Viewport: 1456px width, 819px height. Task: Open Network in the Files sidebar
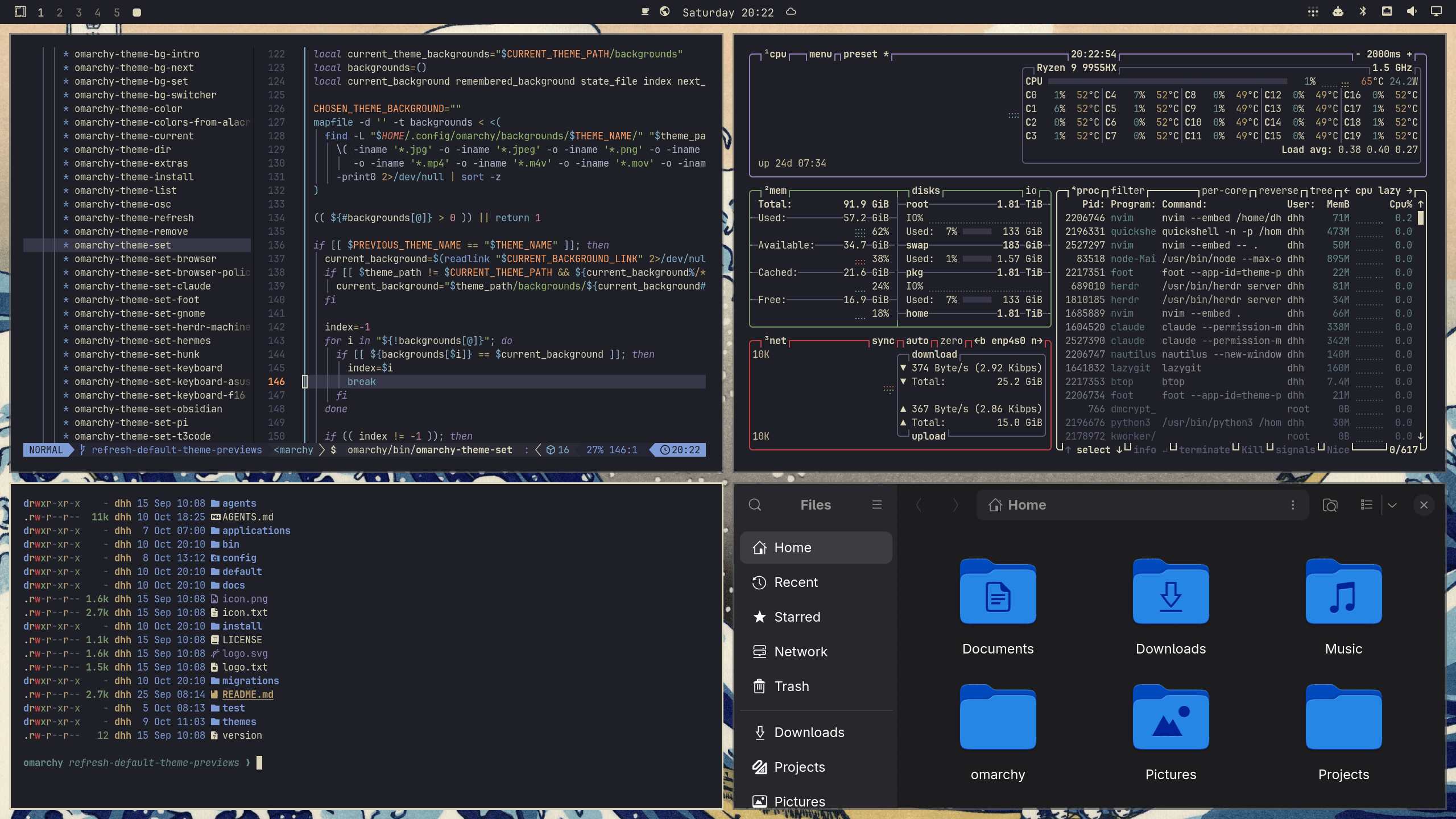click(816, 652)
